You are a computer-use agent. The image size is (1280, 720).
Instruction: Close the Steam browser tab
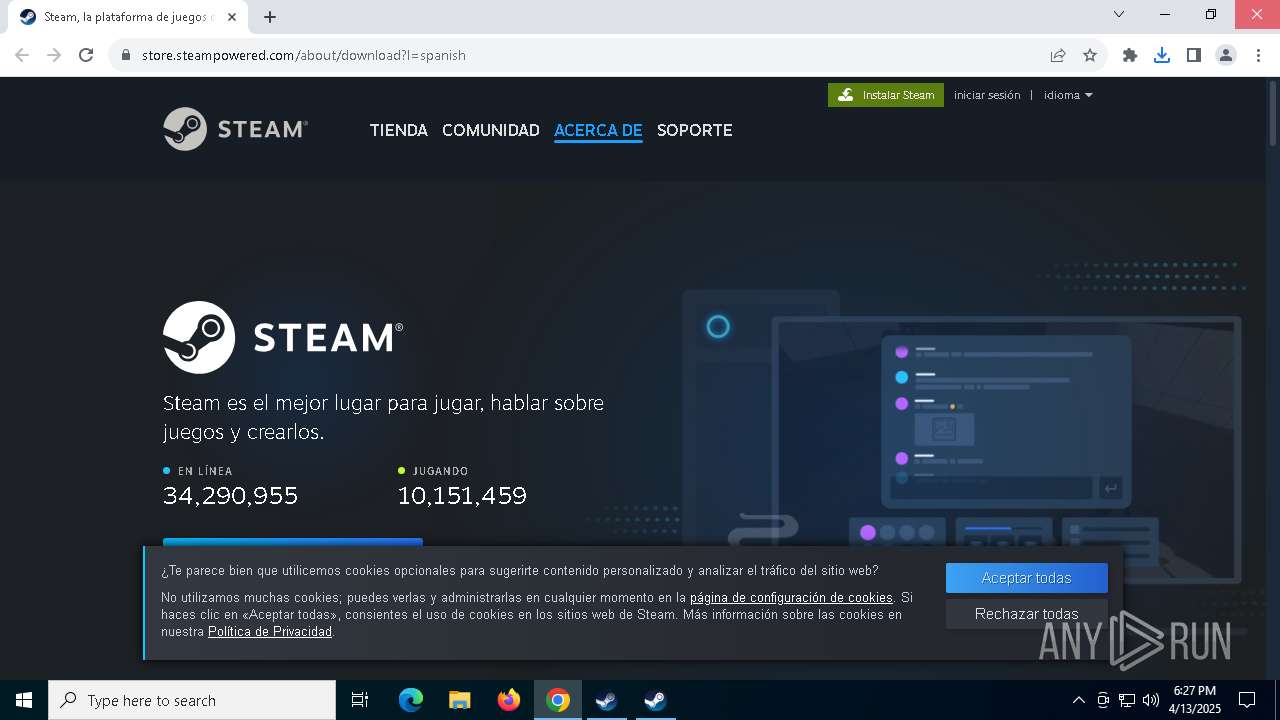[x=232, y=17]
